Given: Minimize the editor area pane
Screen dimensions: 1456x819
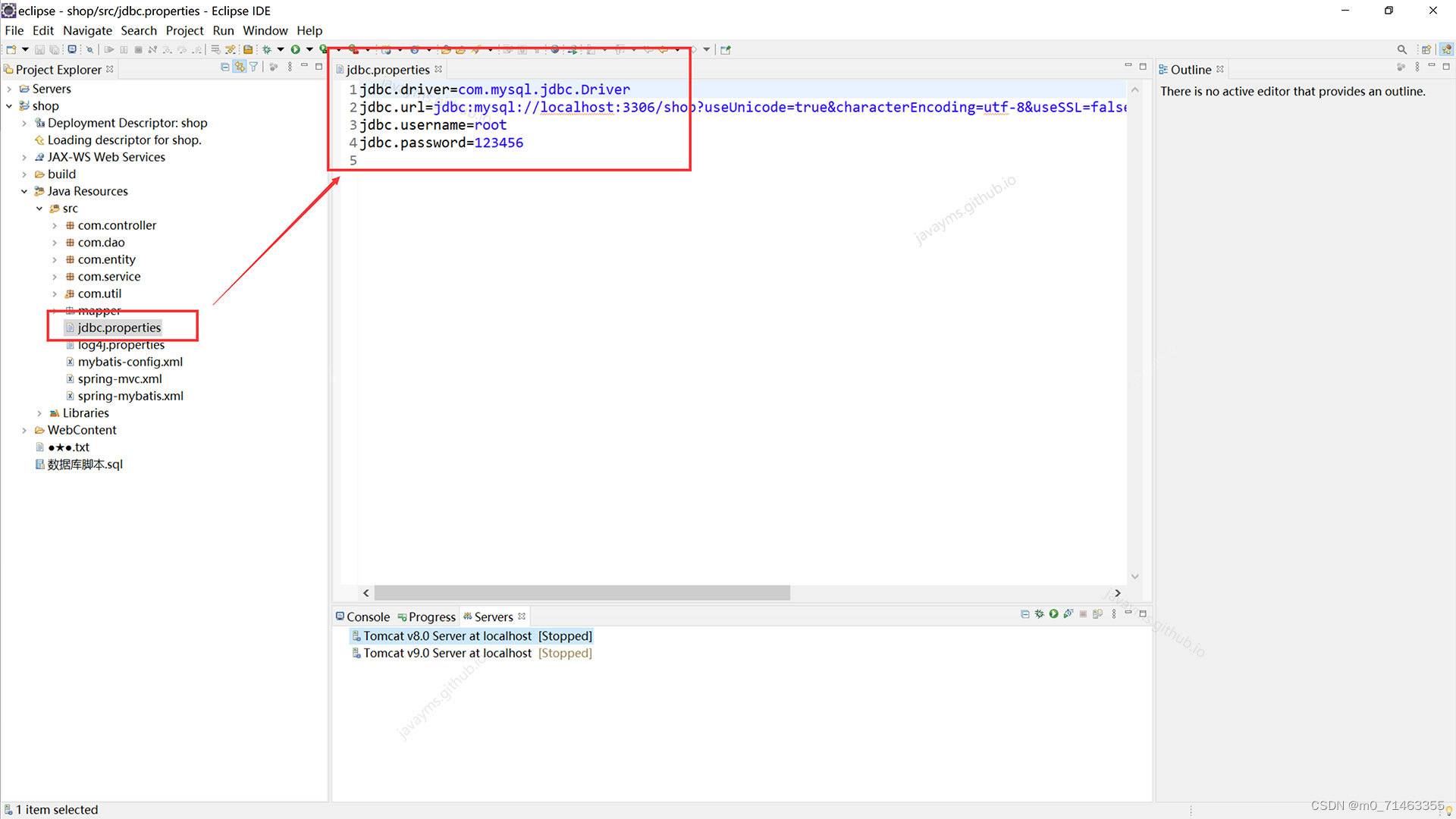Looking at the screenshot, I should pyautogui.click(x=1128, y=66).
